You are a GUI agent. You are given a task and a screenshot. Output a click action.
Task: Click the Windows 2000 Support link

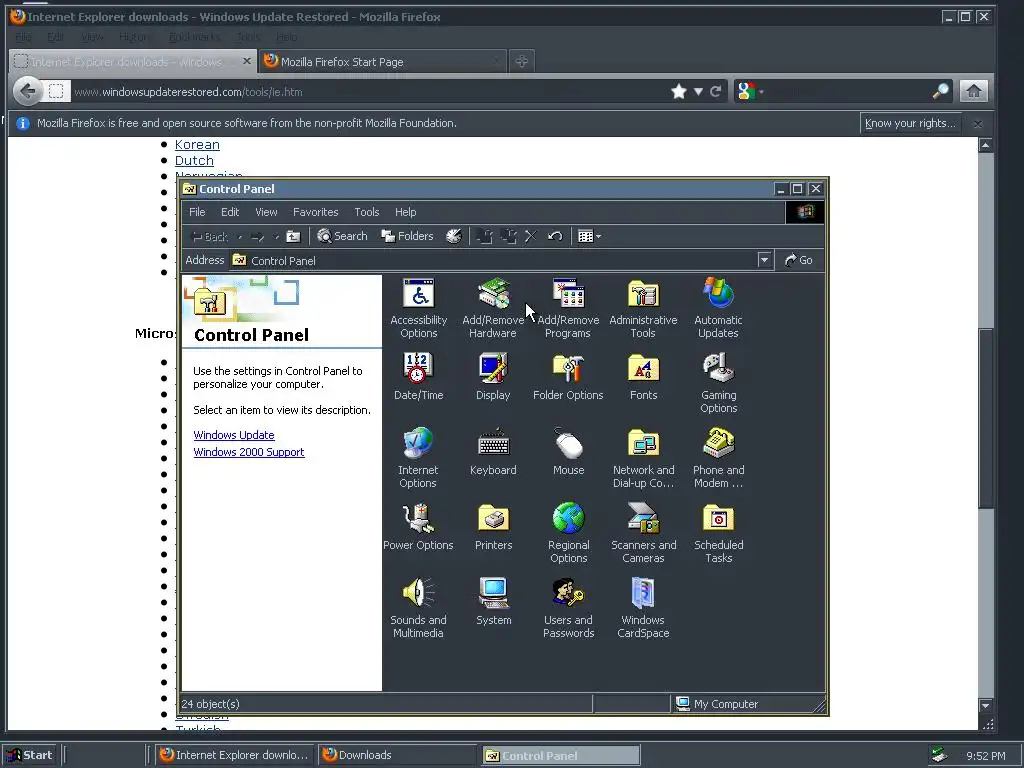pos(249,452)
